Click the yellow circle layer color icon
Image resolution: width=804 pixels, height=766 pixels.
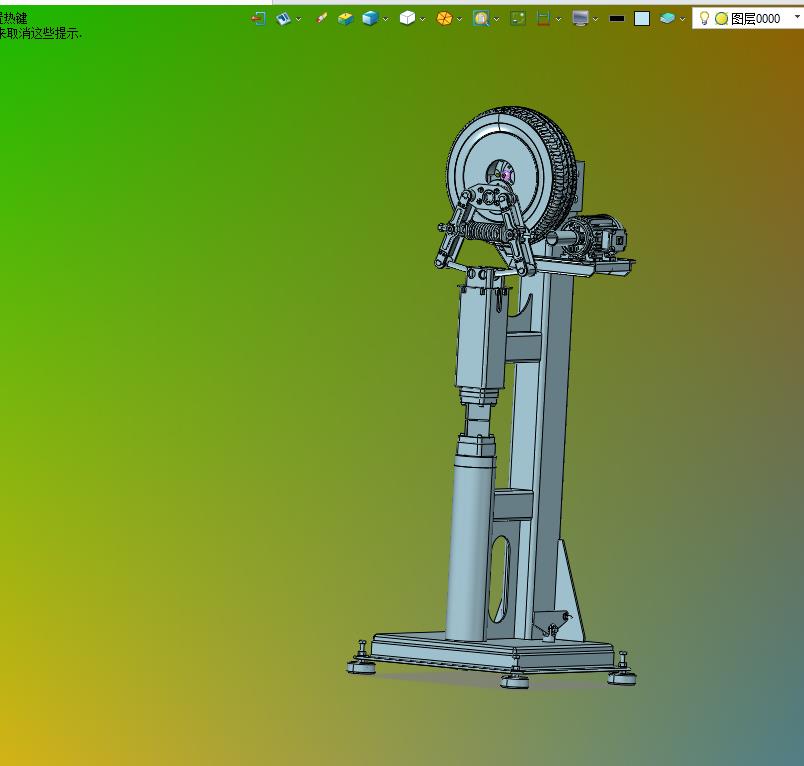point(721,19)
